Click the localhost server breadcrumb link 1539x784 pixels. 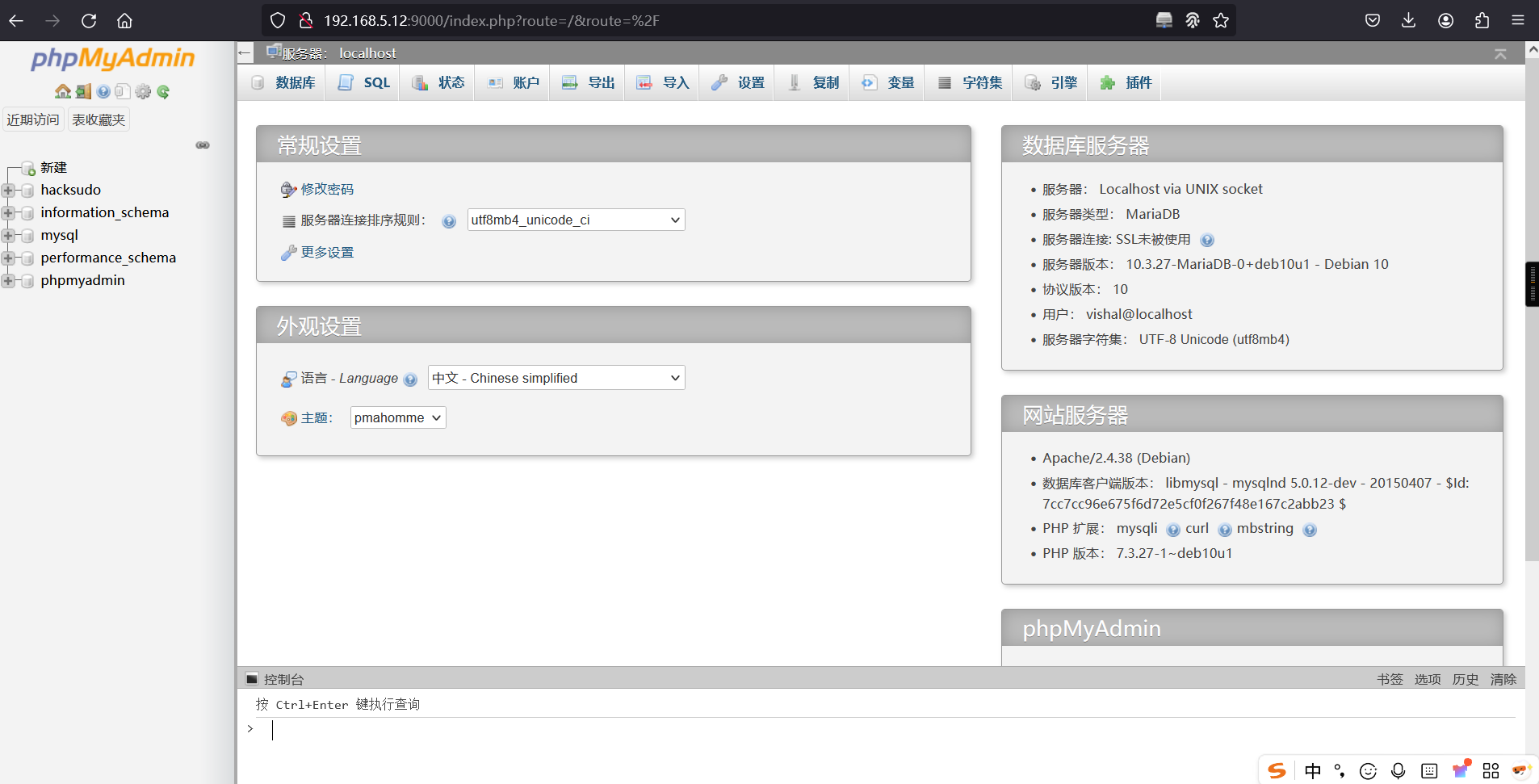pyautogui.click(x=367, y=53)
